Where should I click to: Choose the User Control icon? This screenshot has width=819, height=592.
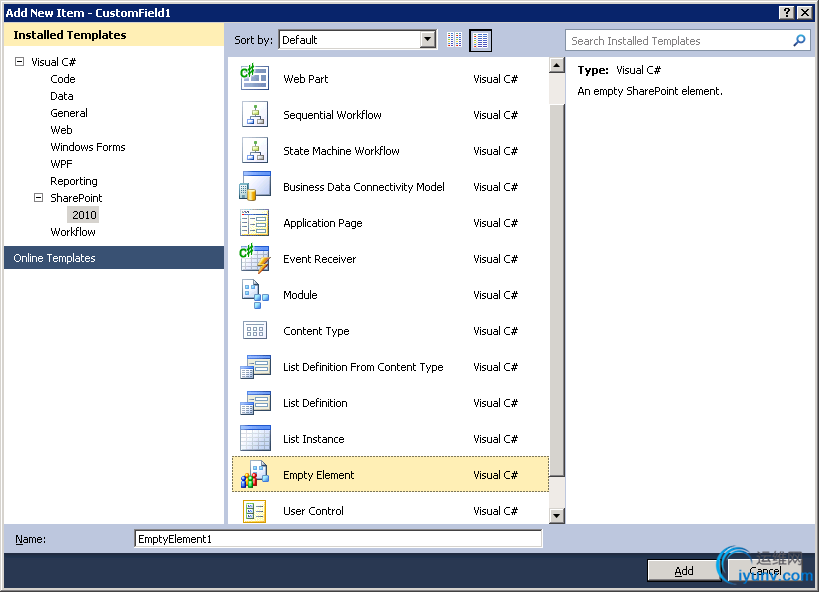click(255, 511)
